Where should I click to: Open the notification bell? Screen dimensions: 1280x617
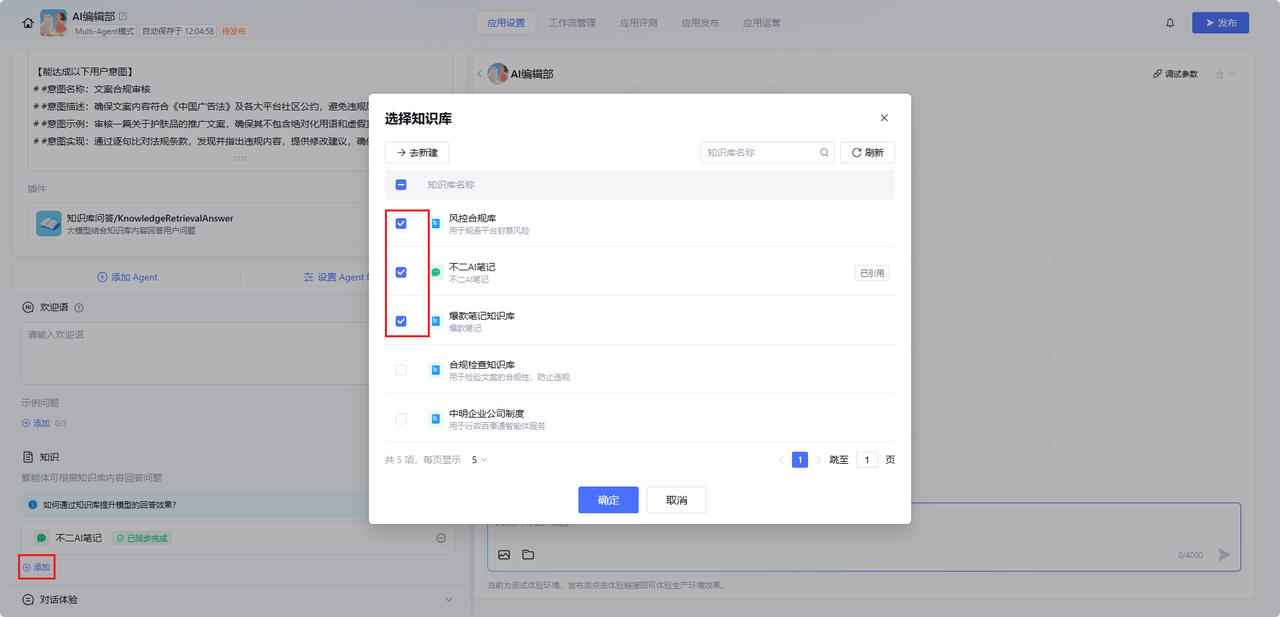click(1170, 23)
